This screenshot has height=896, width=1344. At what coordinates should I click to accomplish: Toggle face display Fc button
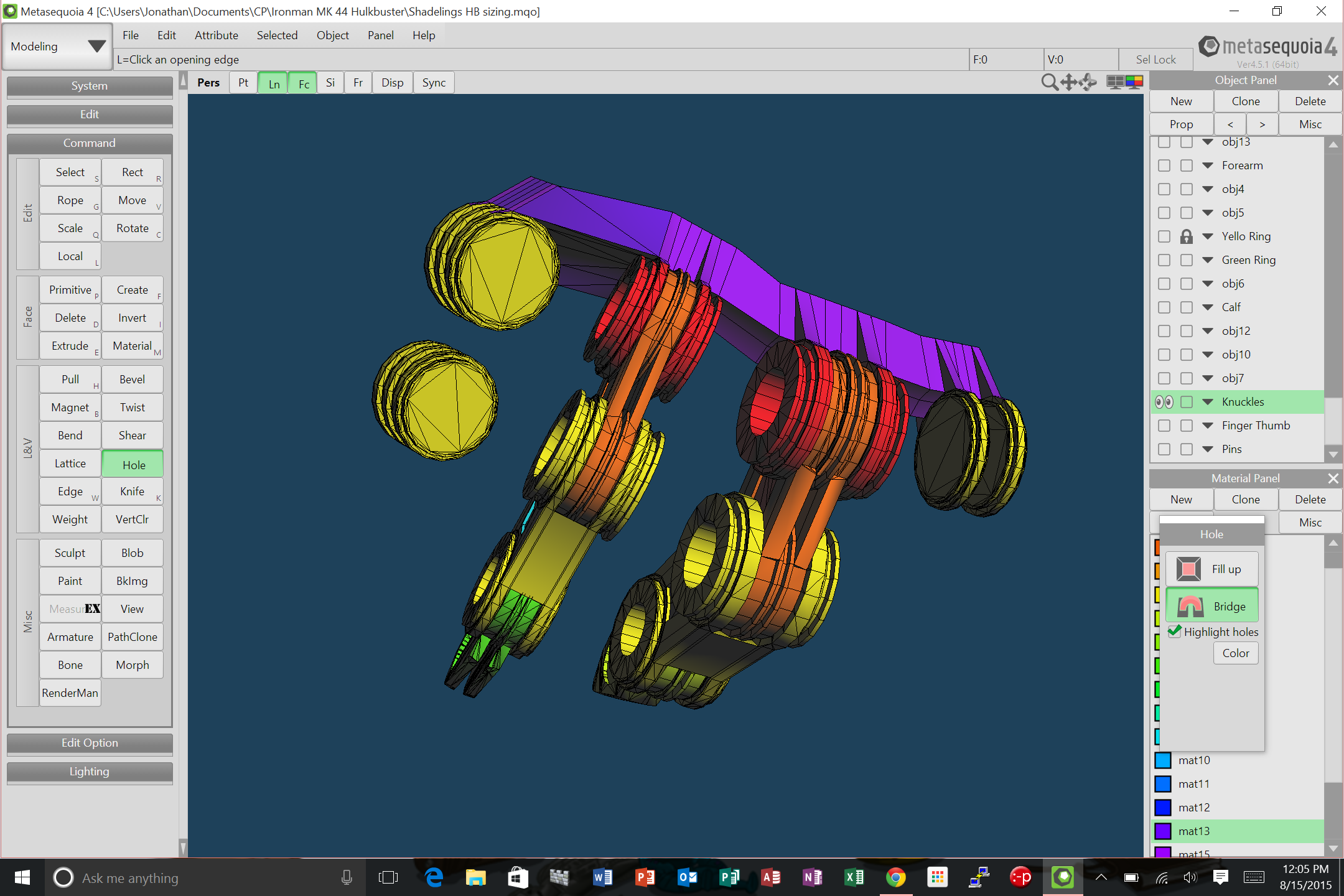pos(304,83)
